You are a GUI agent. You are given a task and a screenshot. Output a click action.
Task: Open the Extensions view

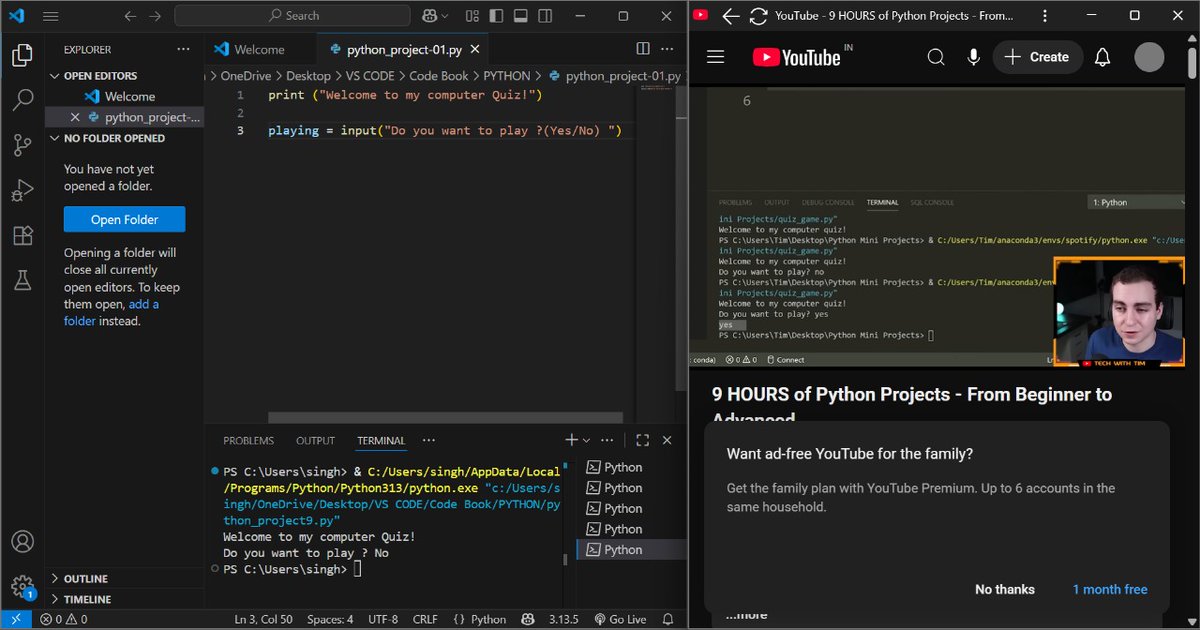tap(22, 236)
